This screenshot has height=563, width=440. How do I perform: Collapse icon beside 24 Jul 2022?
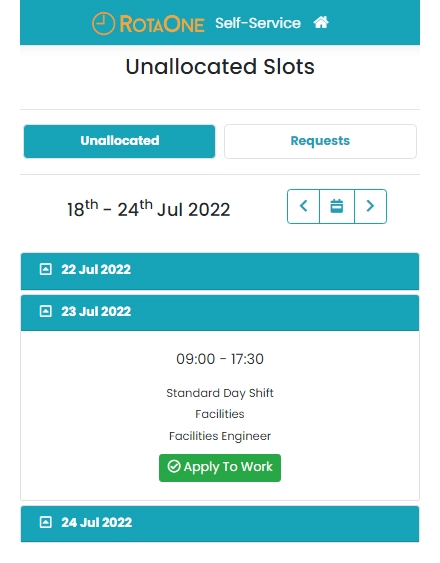[46, 522]
